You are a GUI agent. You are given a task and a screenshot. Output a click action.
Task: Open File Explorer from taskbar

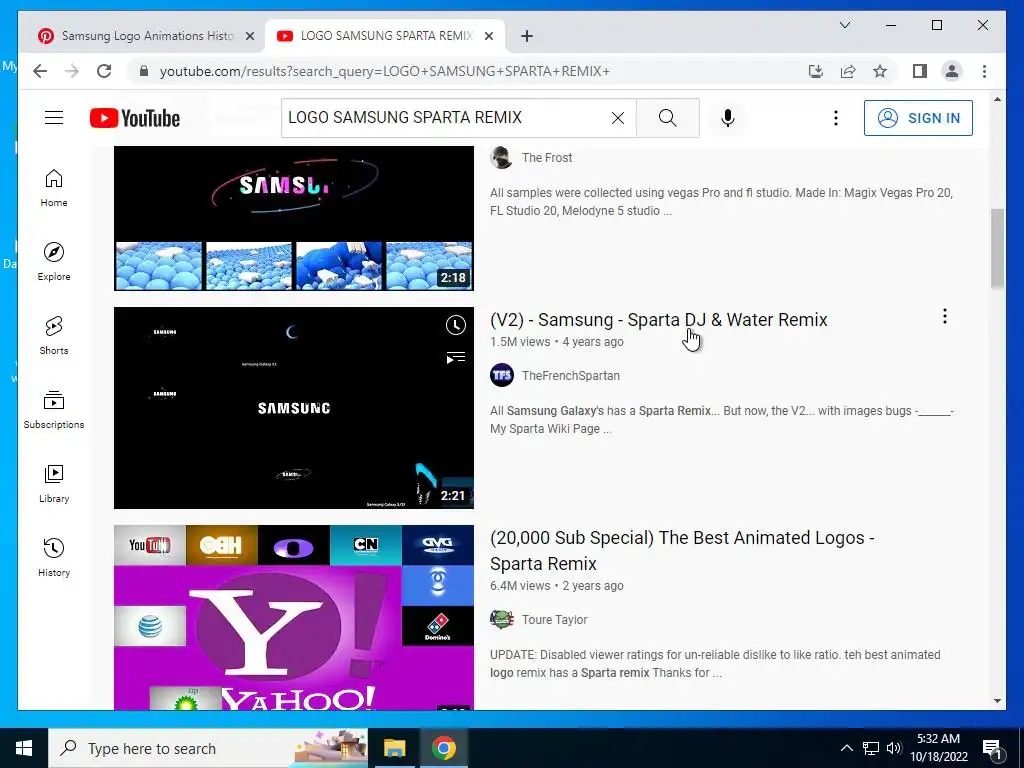point(394,748)
